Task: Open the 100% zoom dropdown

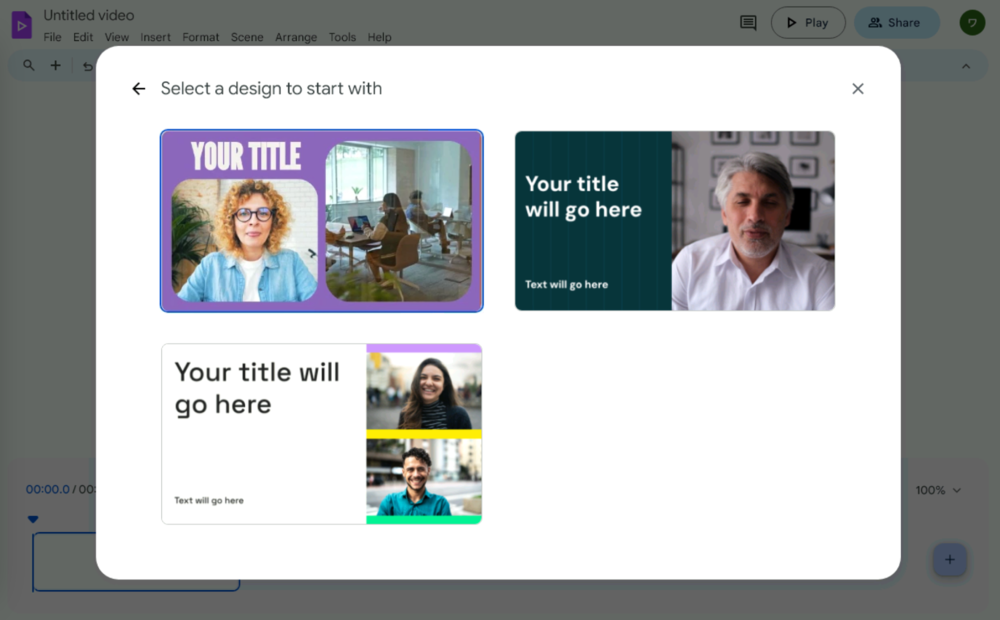Action: click(938, 490)
